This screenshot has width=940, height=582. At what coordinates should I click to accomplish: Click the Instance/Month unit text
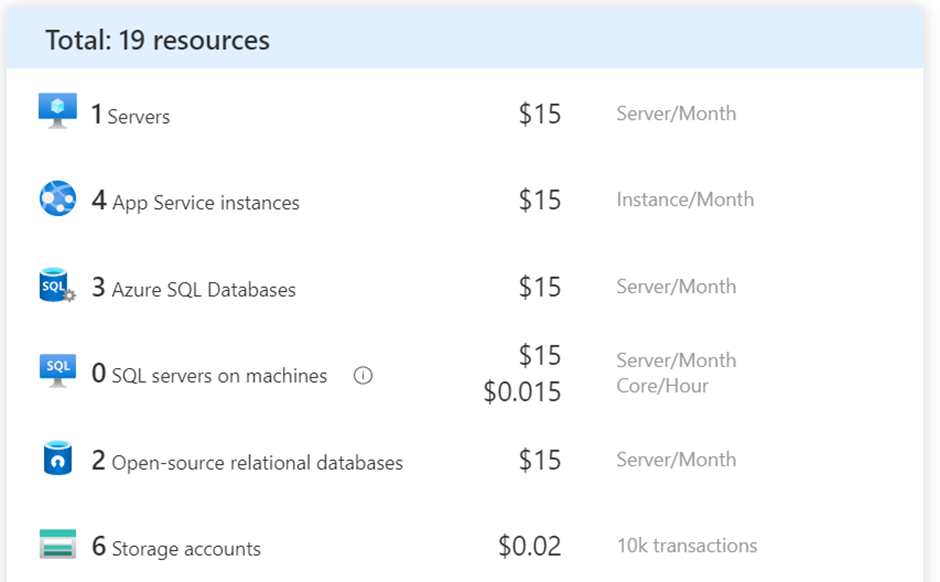pos(685,200)
